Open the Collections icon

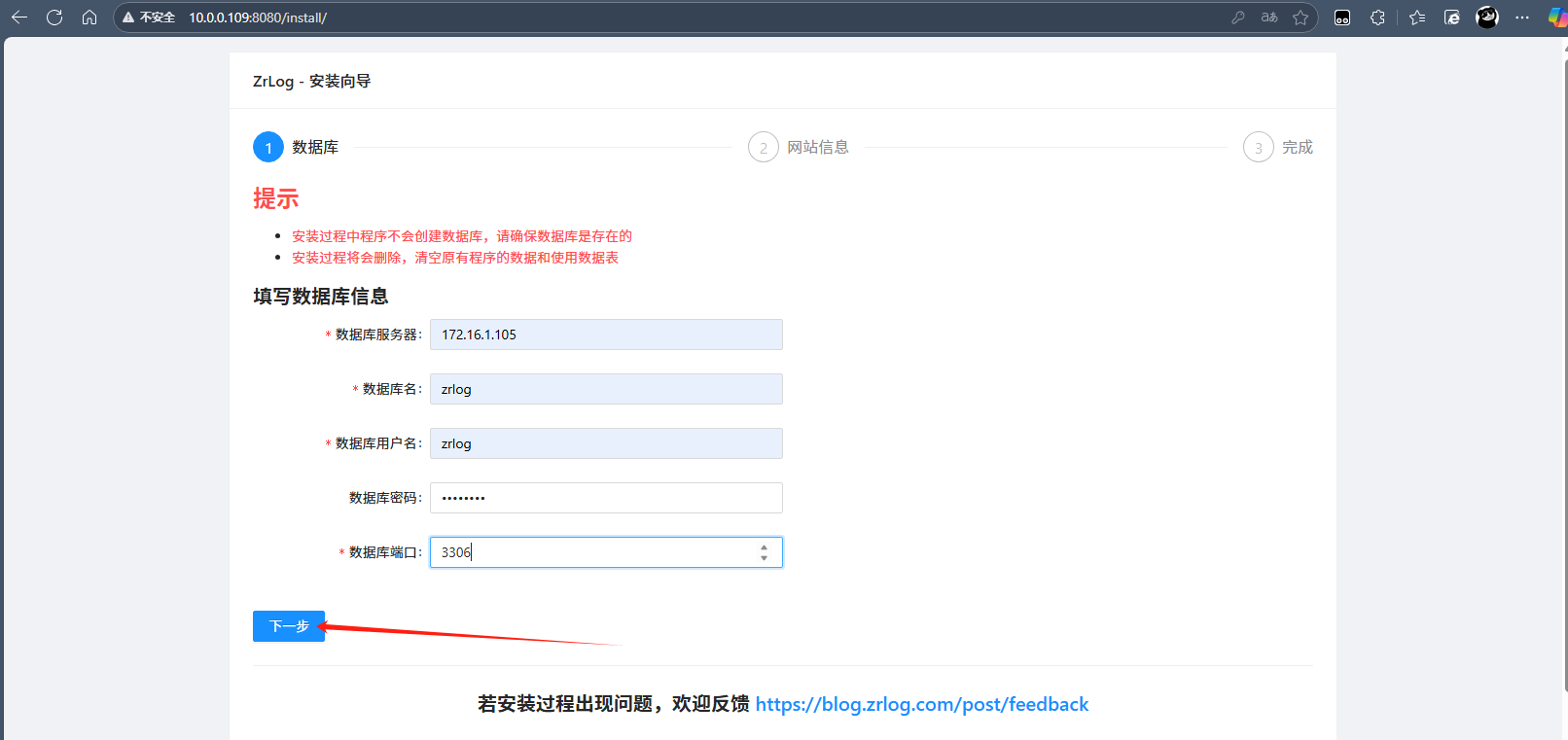1452,18
